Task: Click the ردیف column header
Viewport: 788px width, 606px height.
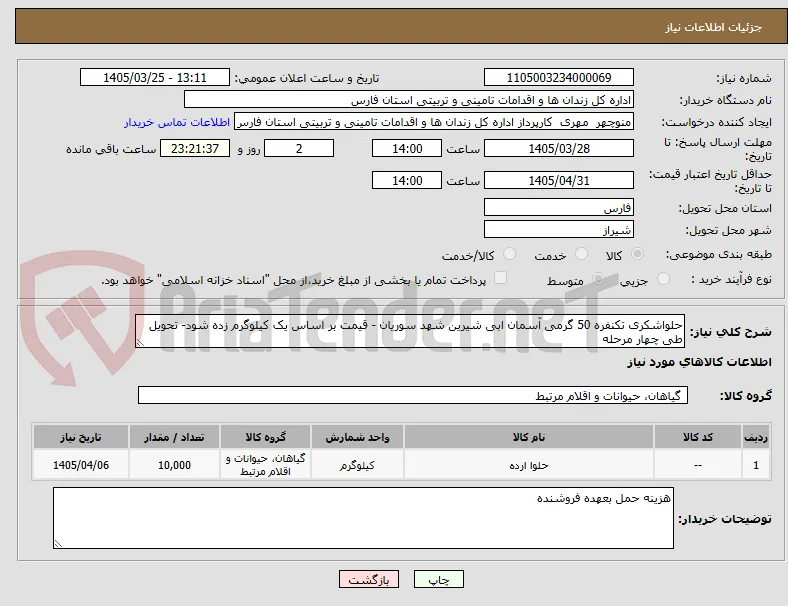Action: (756, 437)
